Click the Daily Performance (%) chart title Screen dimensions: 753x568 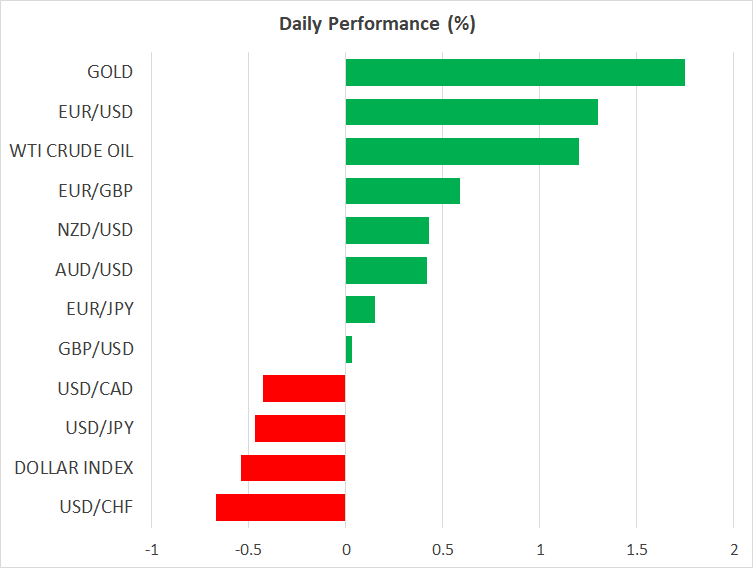pos(376,24)
